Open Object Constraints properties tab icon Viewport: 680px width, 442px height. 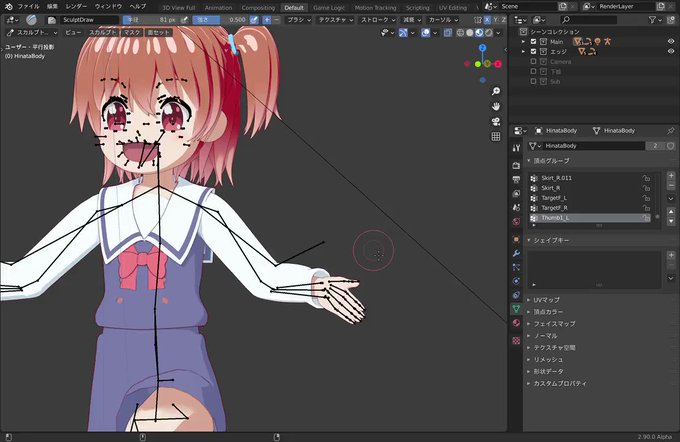pyautogui.click(x=516, y=295)
